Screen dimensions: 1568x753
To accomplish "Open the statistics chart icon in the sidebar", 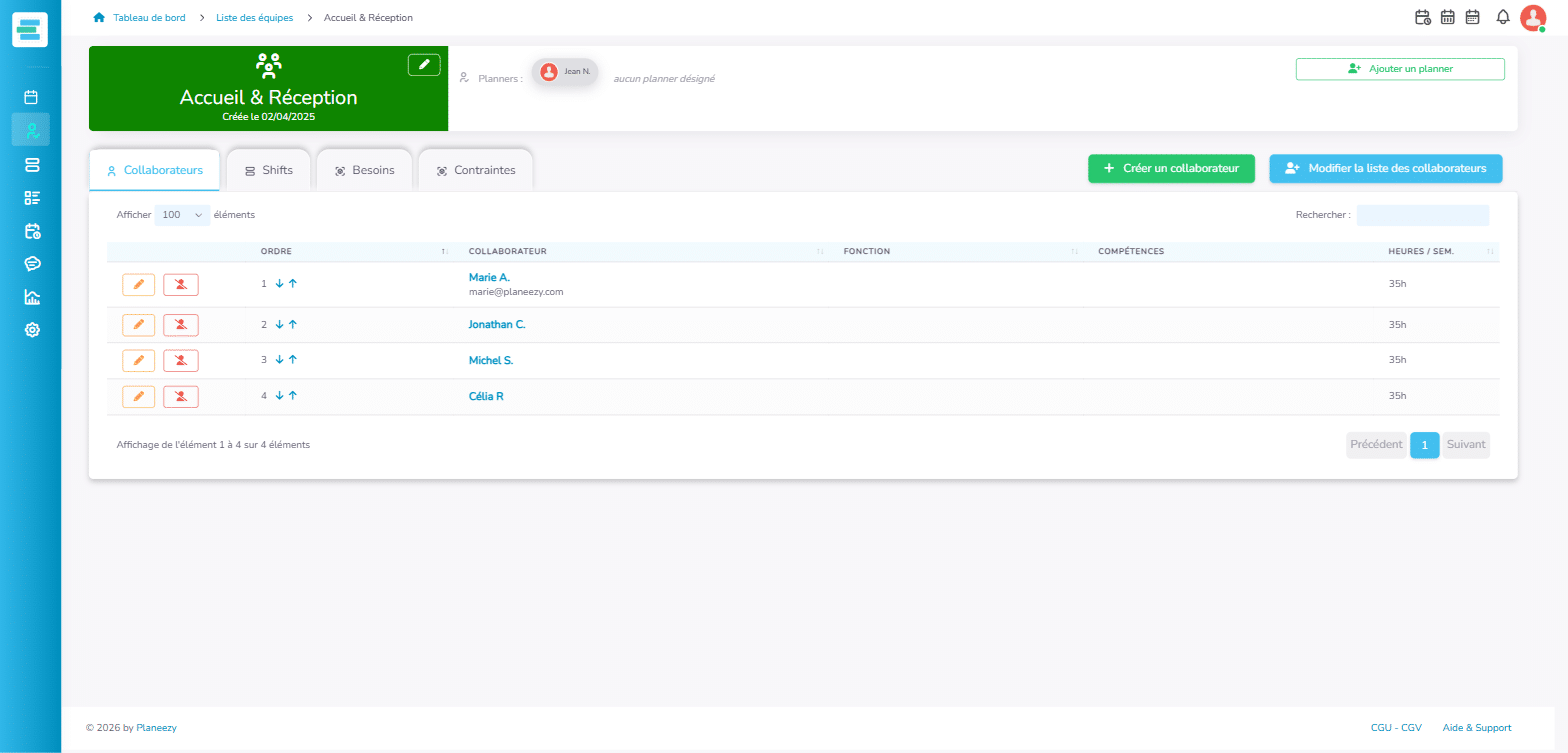I will click(x=31, y=296).
